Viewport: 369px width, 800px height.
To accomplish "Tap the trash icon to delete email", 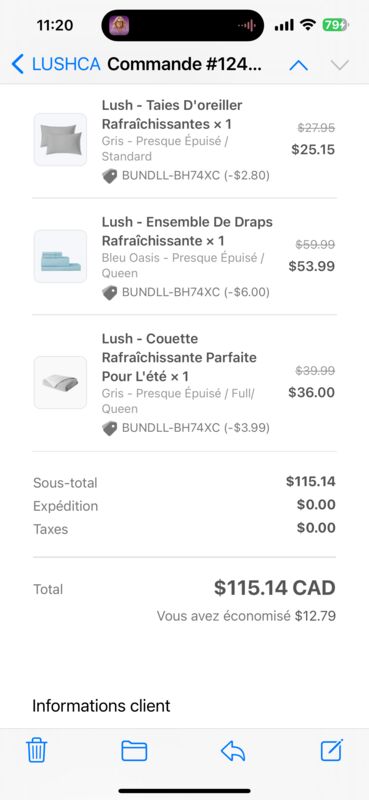I will 37,751.
